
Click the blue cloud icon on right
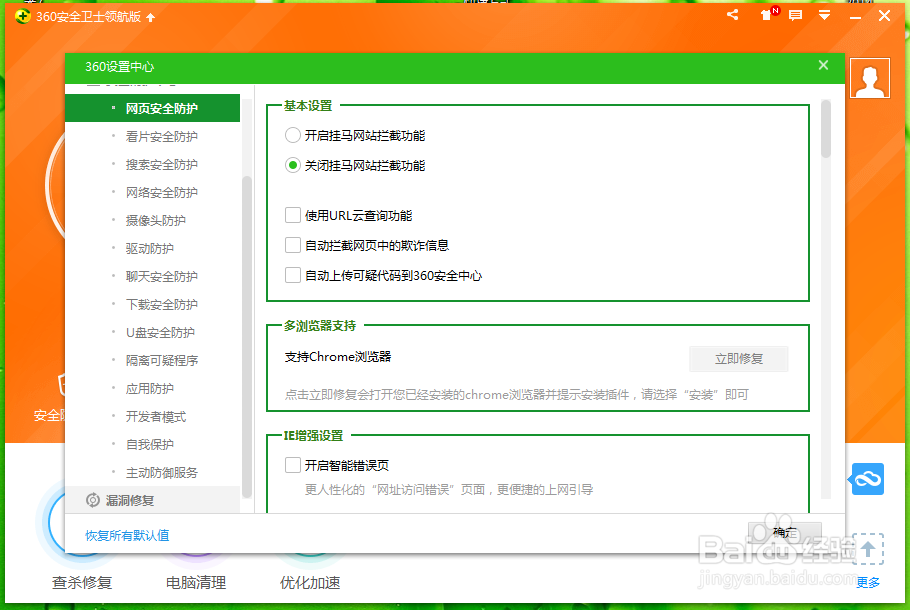(868, 479)
